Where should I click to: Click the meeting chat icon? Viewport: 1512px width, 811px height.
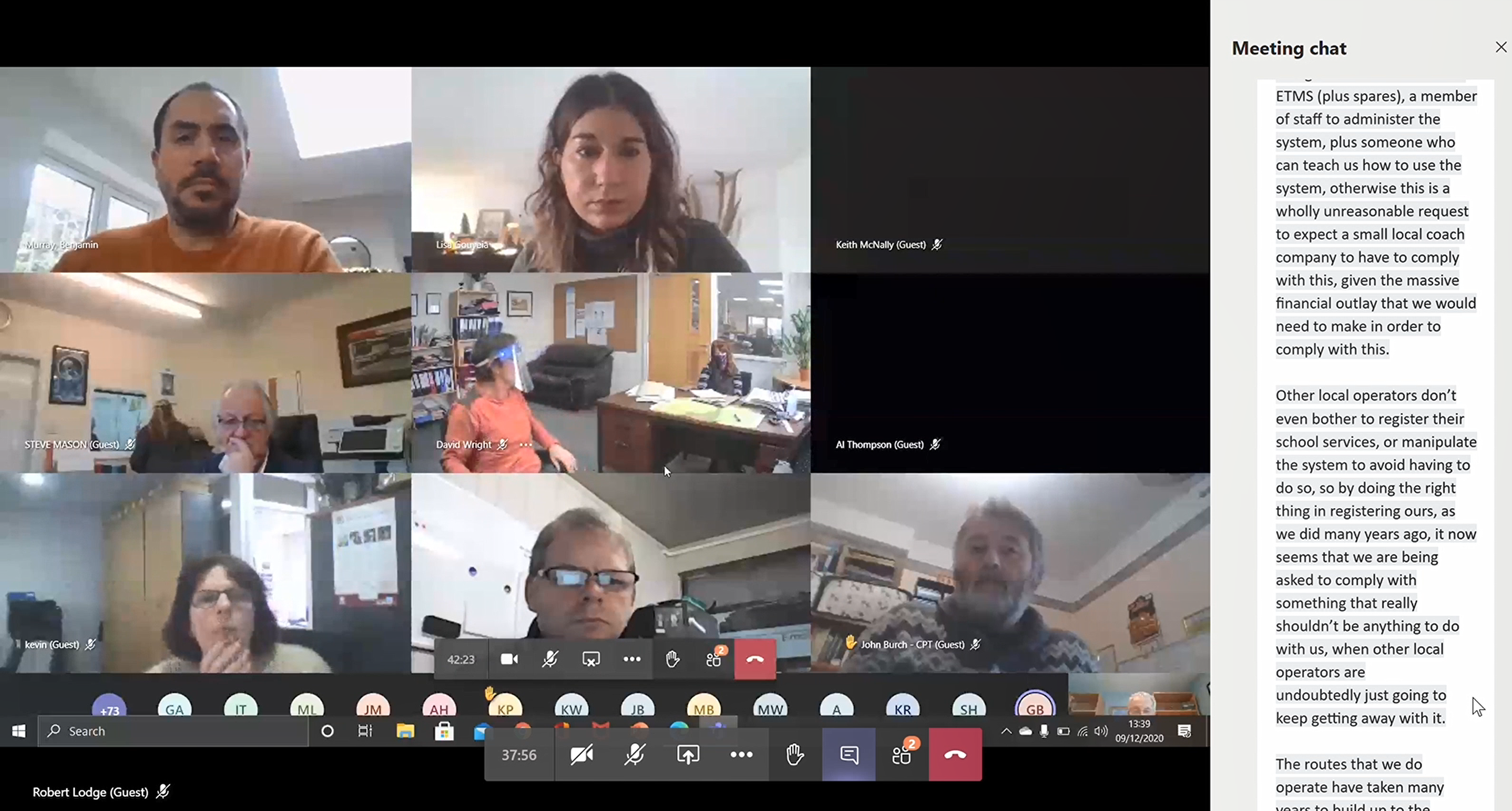point(848,755)
